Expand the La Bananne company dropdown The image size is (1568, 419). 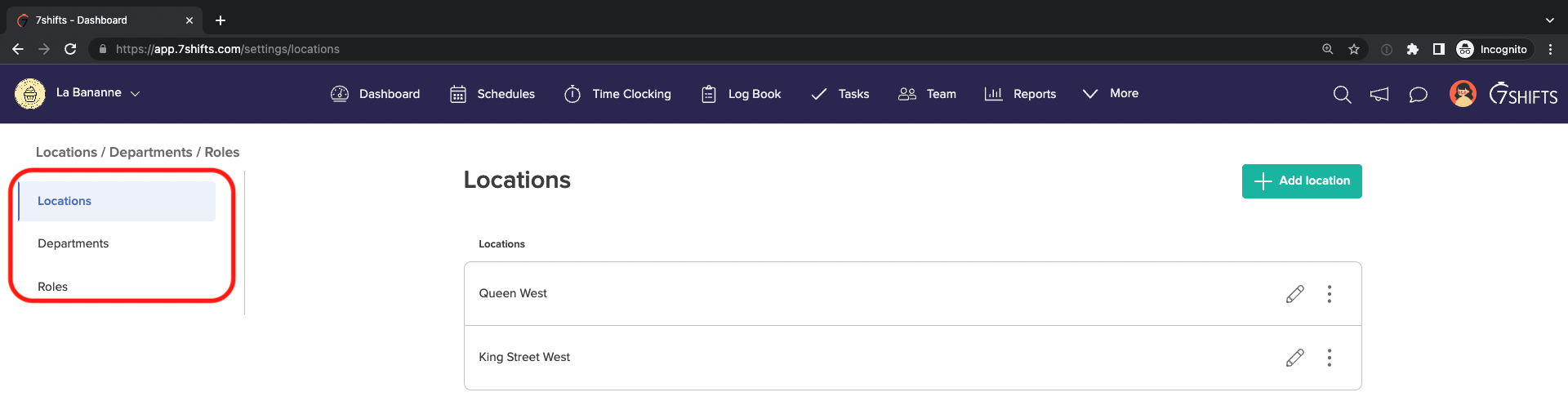pos(98,93)
